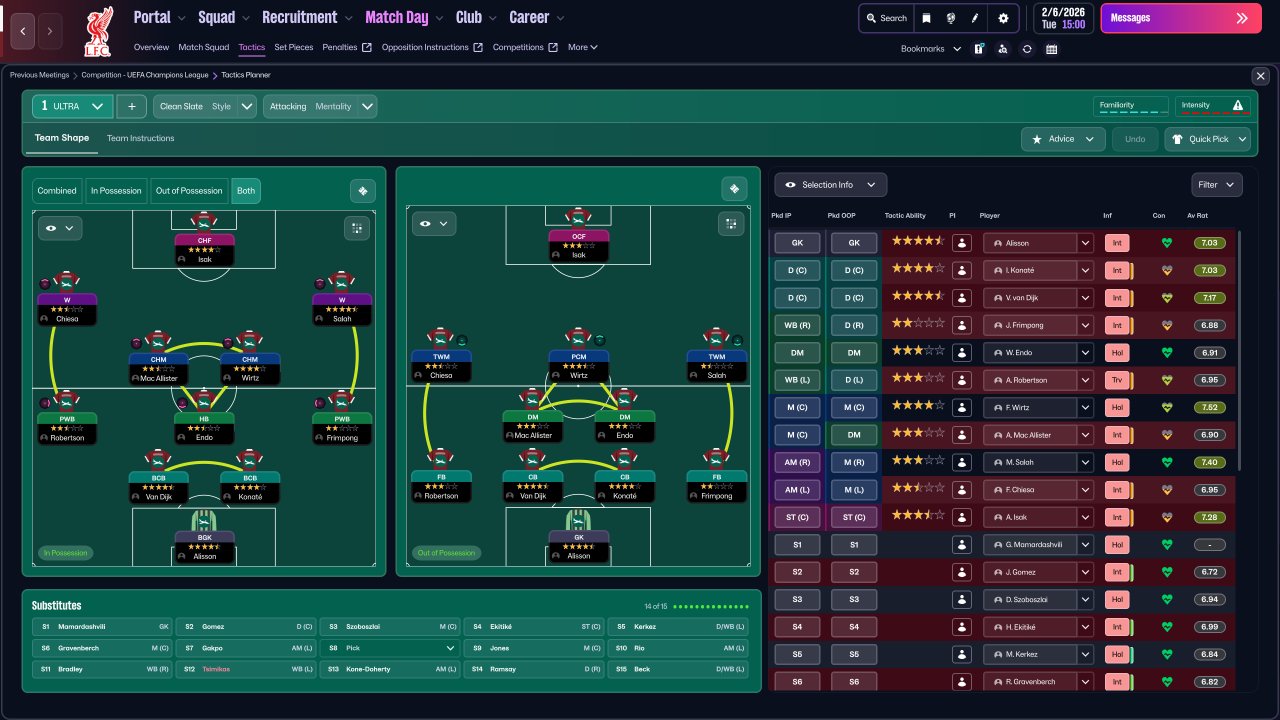Toggle the condition heart icon for Alisson
This screenshot has width=1280, height=720.
point(1165,243)
